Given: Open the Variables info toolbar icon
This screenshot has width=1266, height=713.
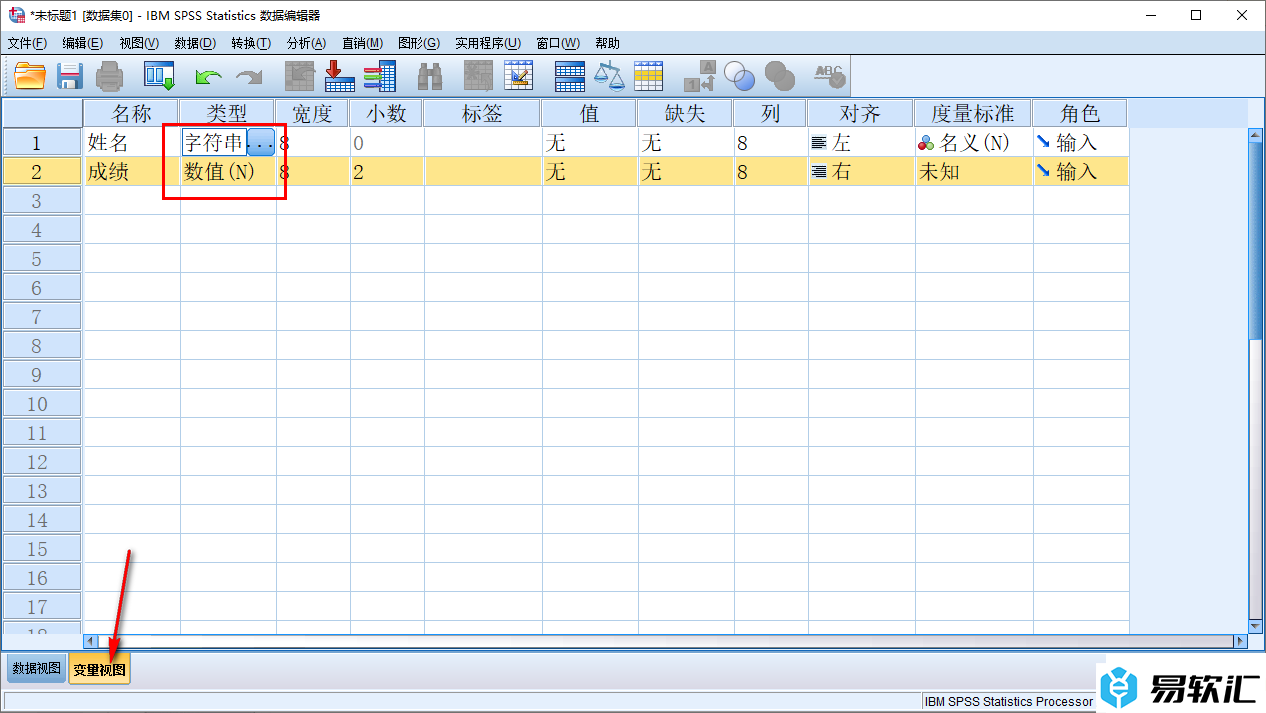Looking at the screenshot, I should [x=380, y=76].
